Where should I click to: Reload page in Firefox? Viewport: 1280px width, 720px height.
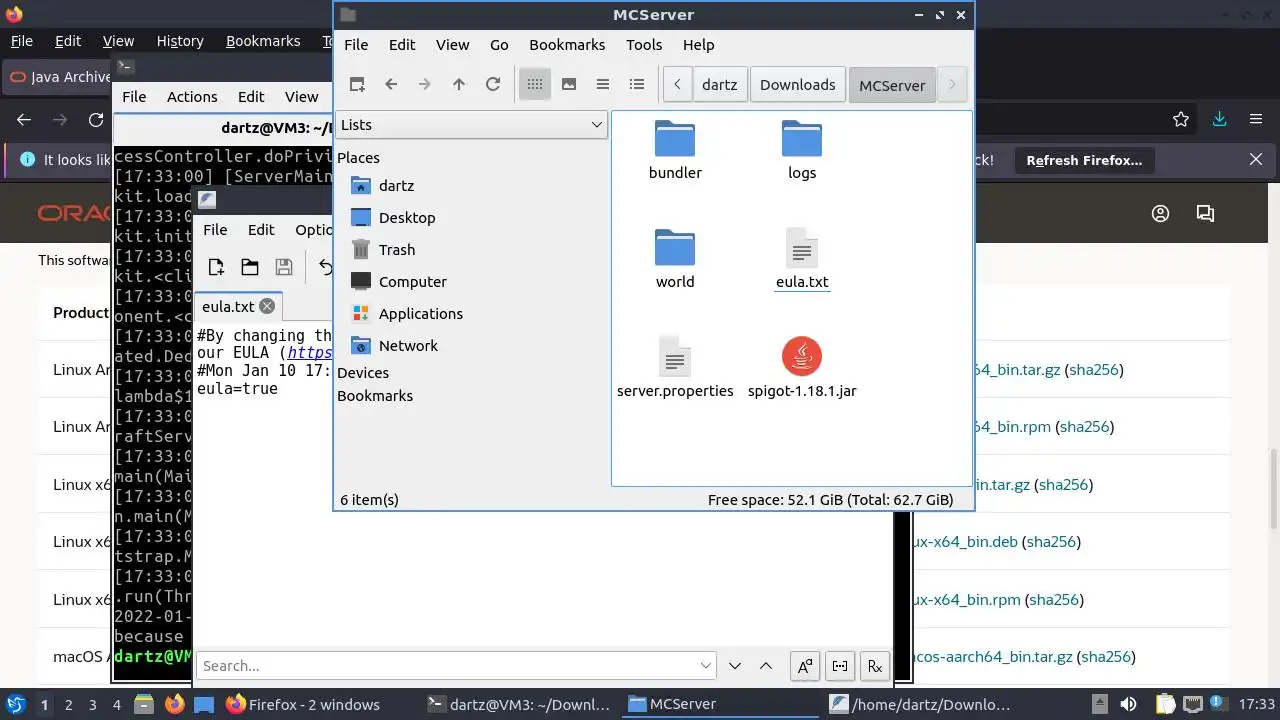coord(96,119)
